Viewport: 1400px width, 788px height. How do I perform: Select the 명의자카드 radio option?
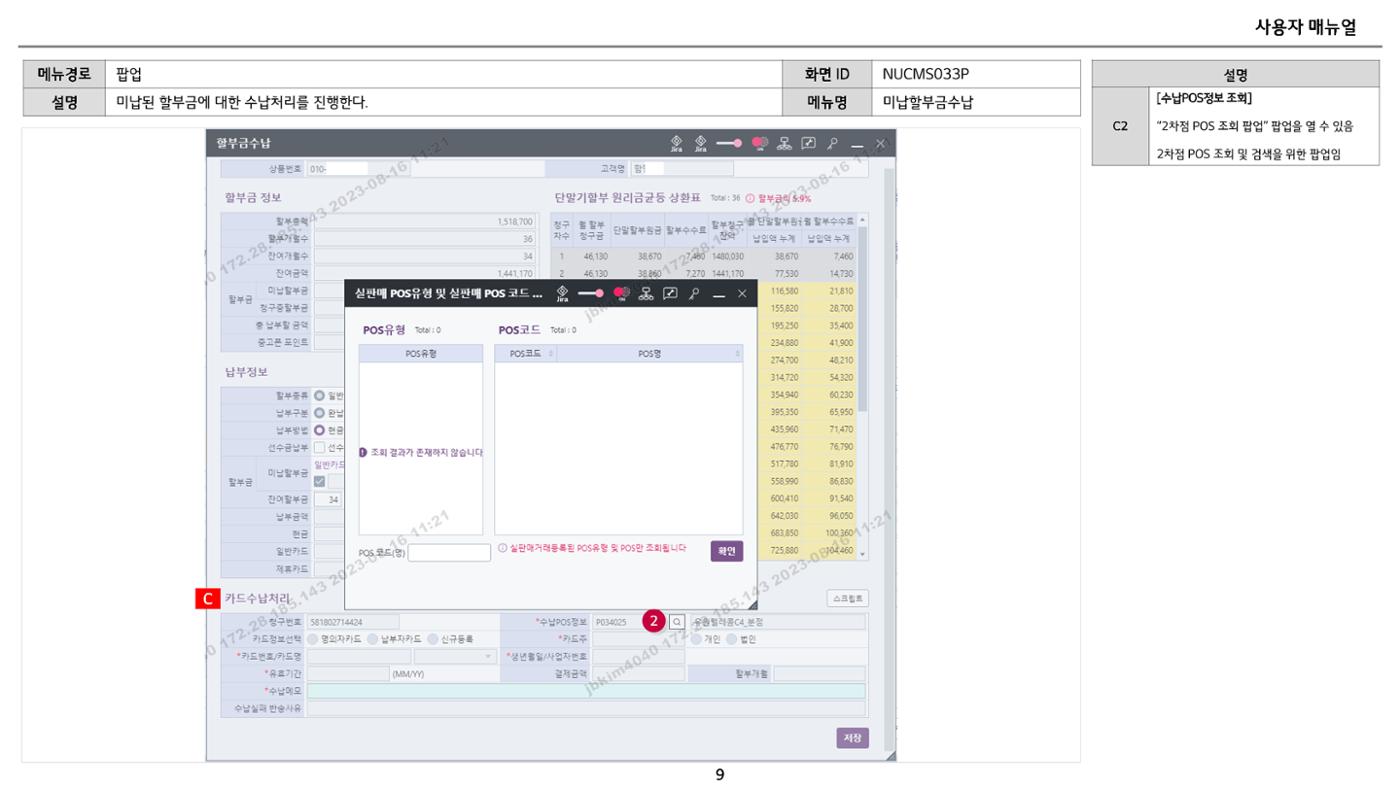click(x=314, y=639)
